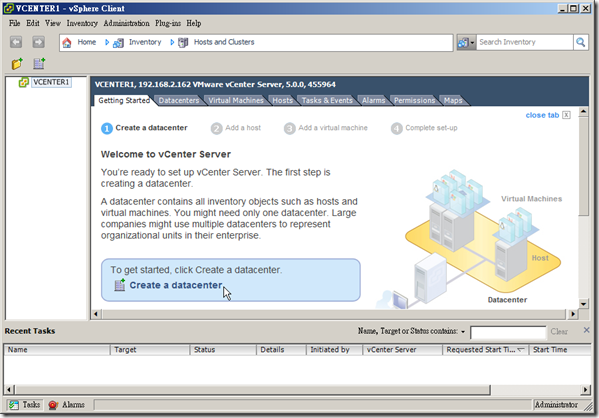
Task: Click the back navigation arrow
Action: 16,42
